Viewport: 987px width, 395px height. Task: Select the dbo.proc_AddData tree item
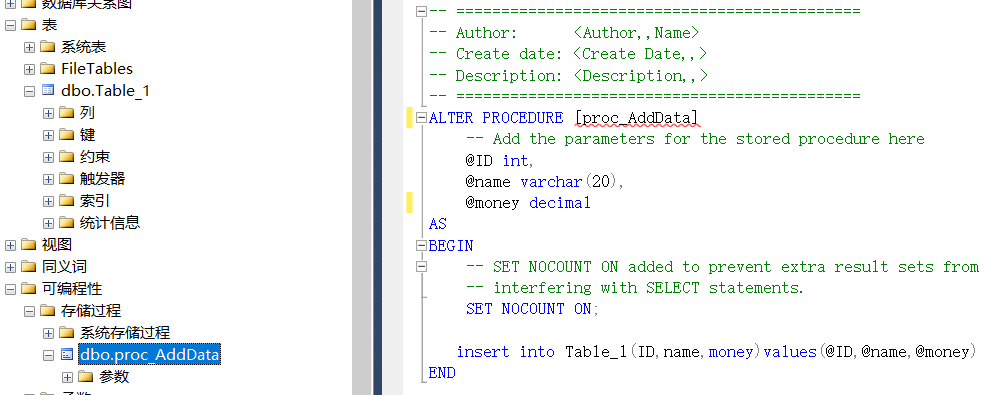(x=149, y=355)
